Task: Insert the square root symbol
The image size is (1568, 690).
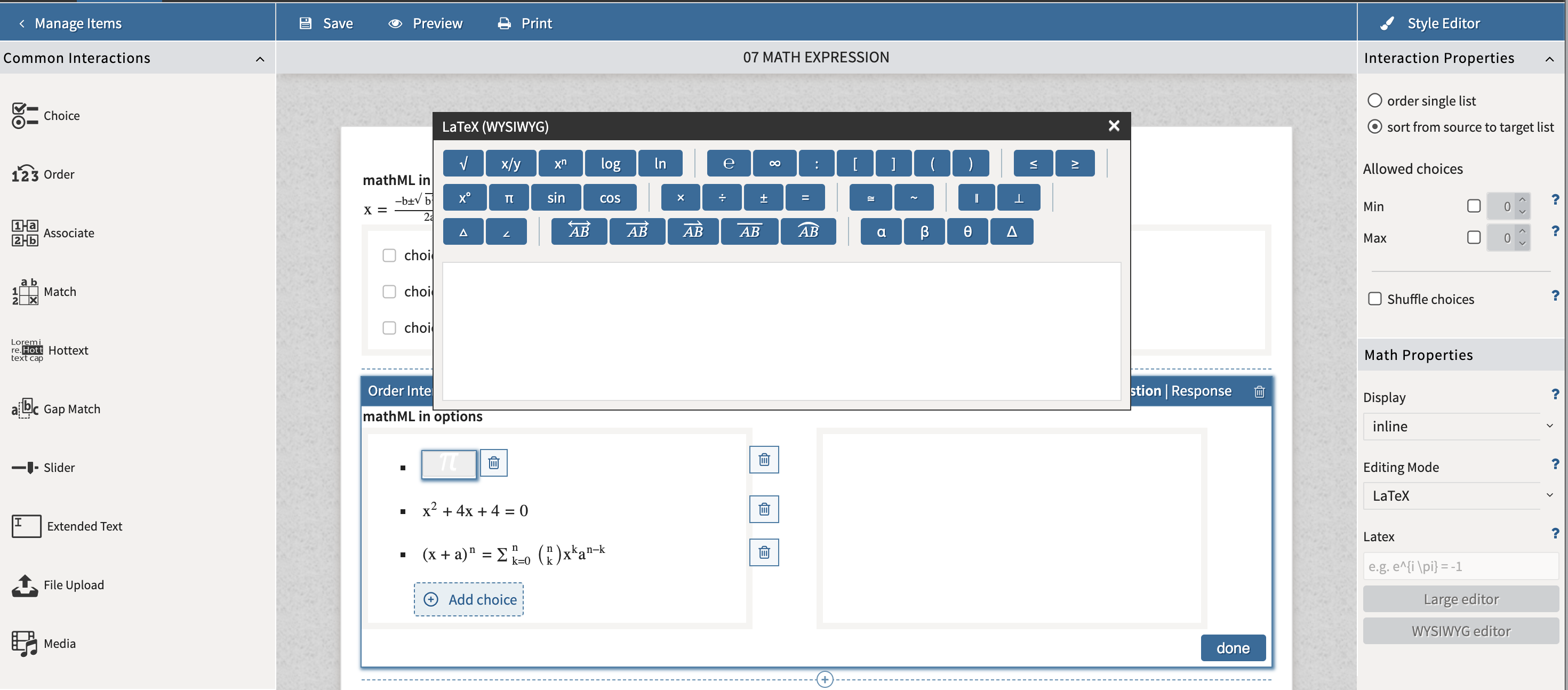Action: pyautogui.click(x=463, y=163)
